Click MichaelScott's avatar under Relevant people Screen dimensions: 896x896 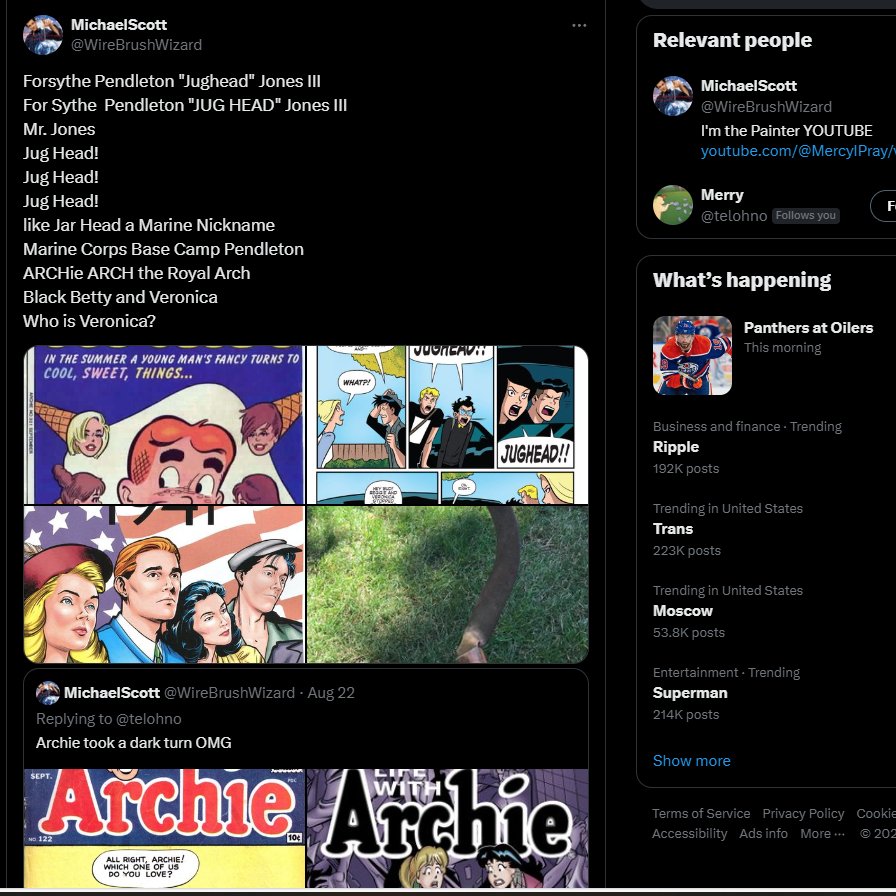coord(672,96)
